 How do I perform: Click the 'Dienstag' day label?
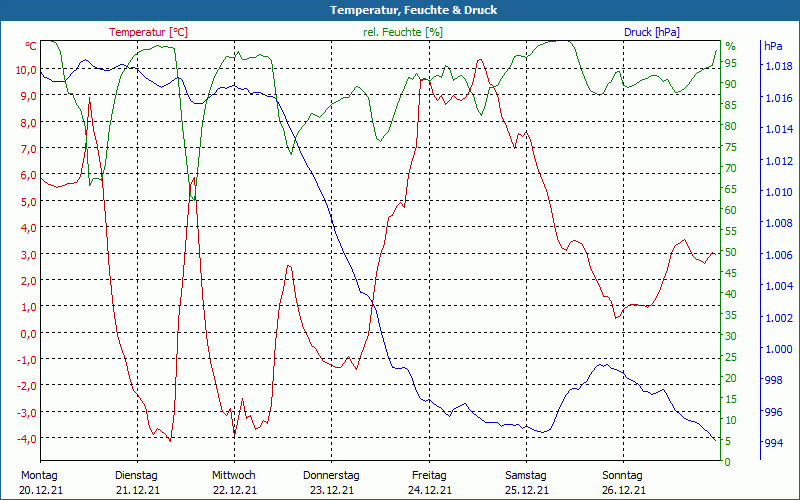136,476
